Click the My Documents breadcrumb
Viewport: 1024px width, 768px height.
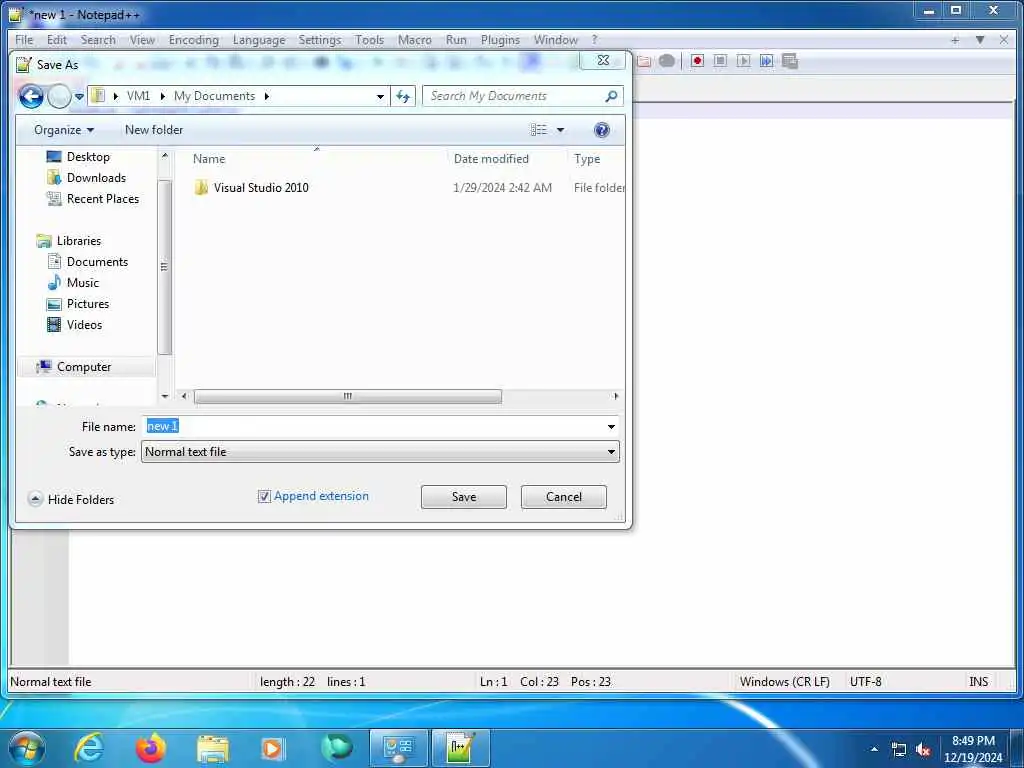pos(214,96)
